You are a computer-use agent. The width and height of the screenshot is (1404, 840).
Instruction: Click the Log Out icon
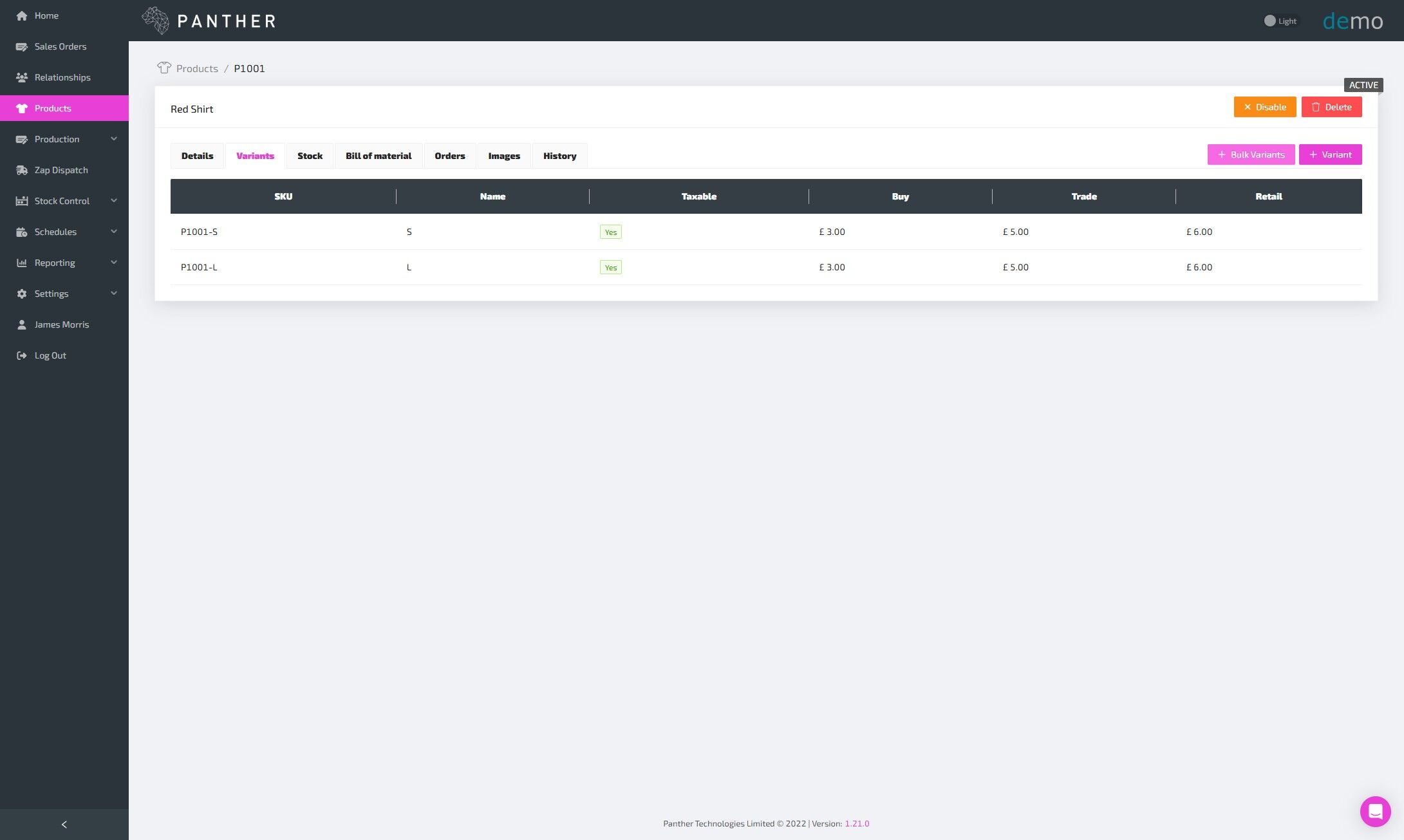[22, 355]
